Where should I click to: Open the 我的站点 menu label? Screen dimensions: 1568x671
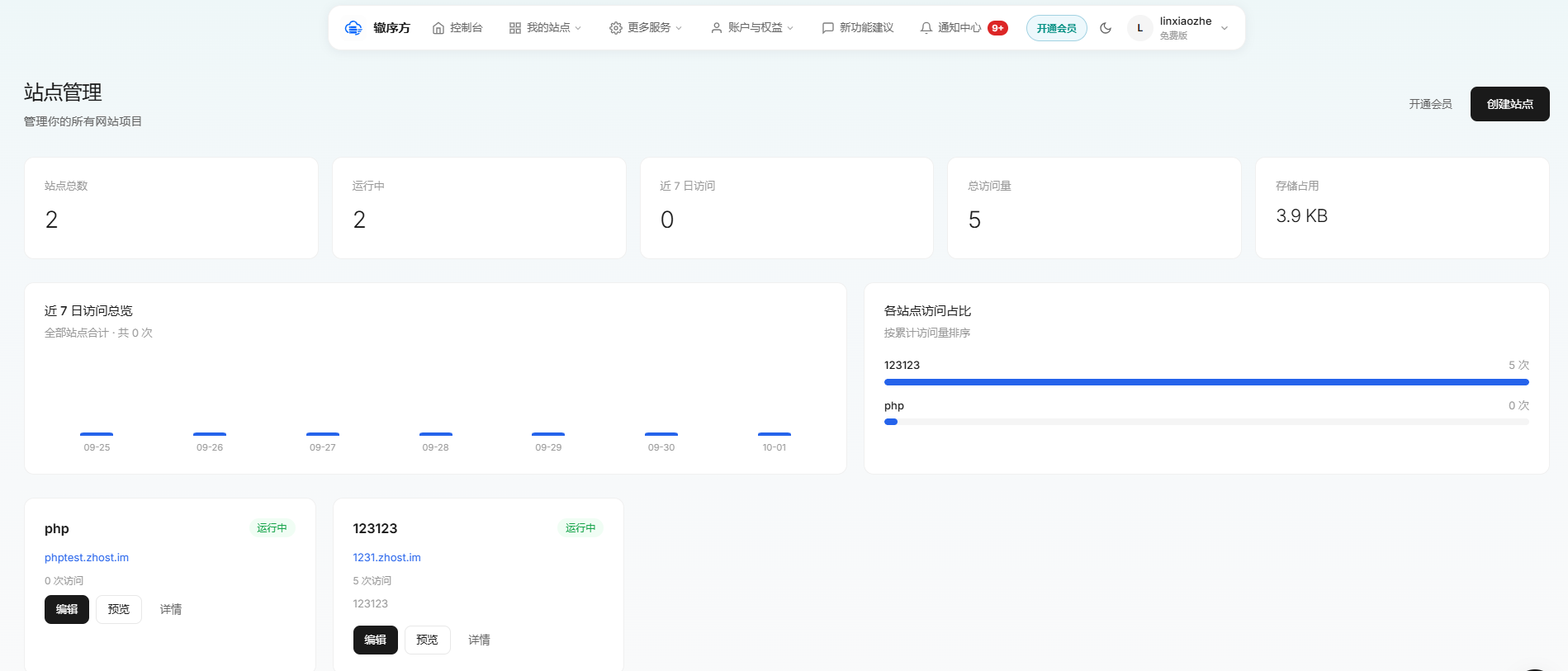tap(548, 28)
